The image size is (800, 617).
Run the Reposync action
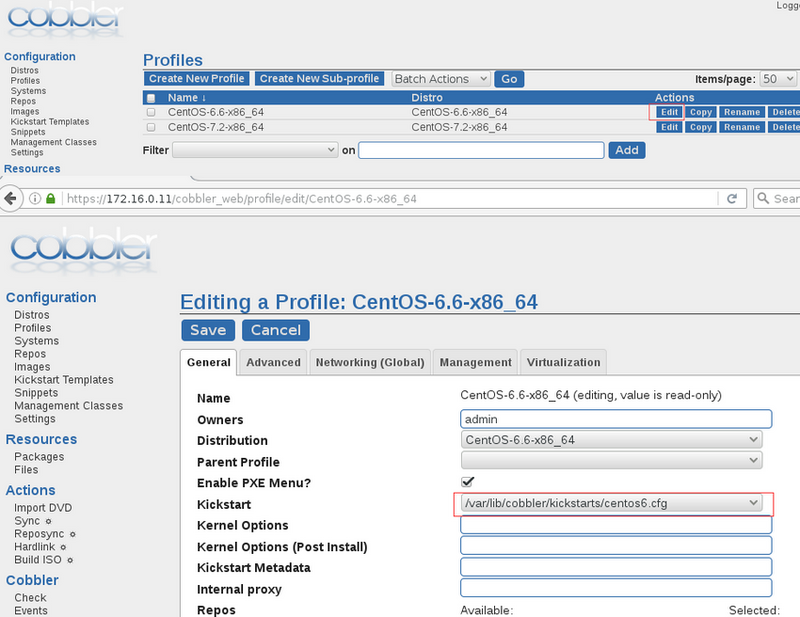pos(39,534)
